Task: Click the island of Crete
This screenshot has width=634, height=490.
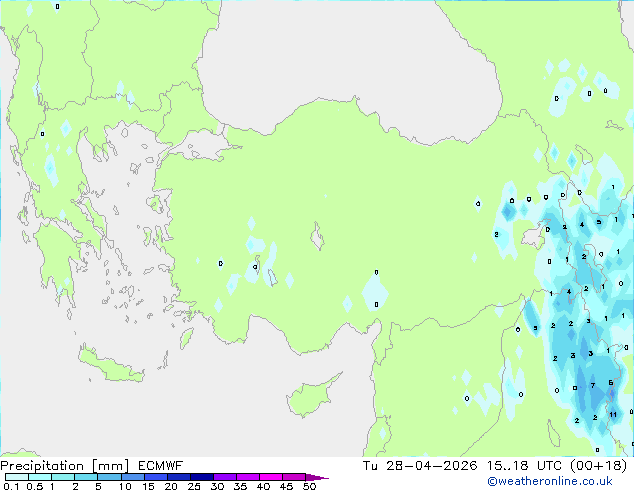Action: [x=110, y=366]
